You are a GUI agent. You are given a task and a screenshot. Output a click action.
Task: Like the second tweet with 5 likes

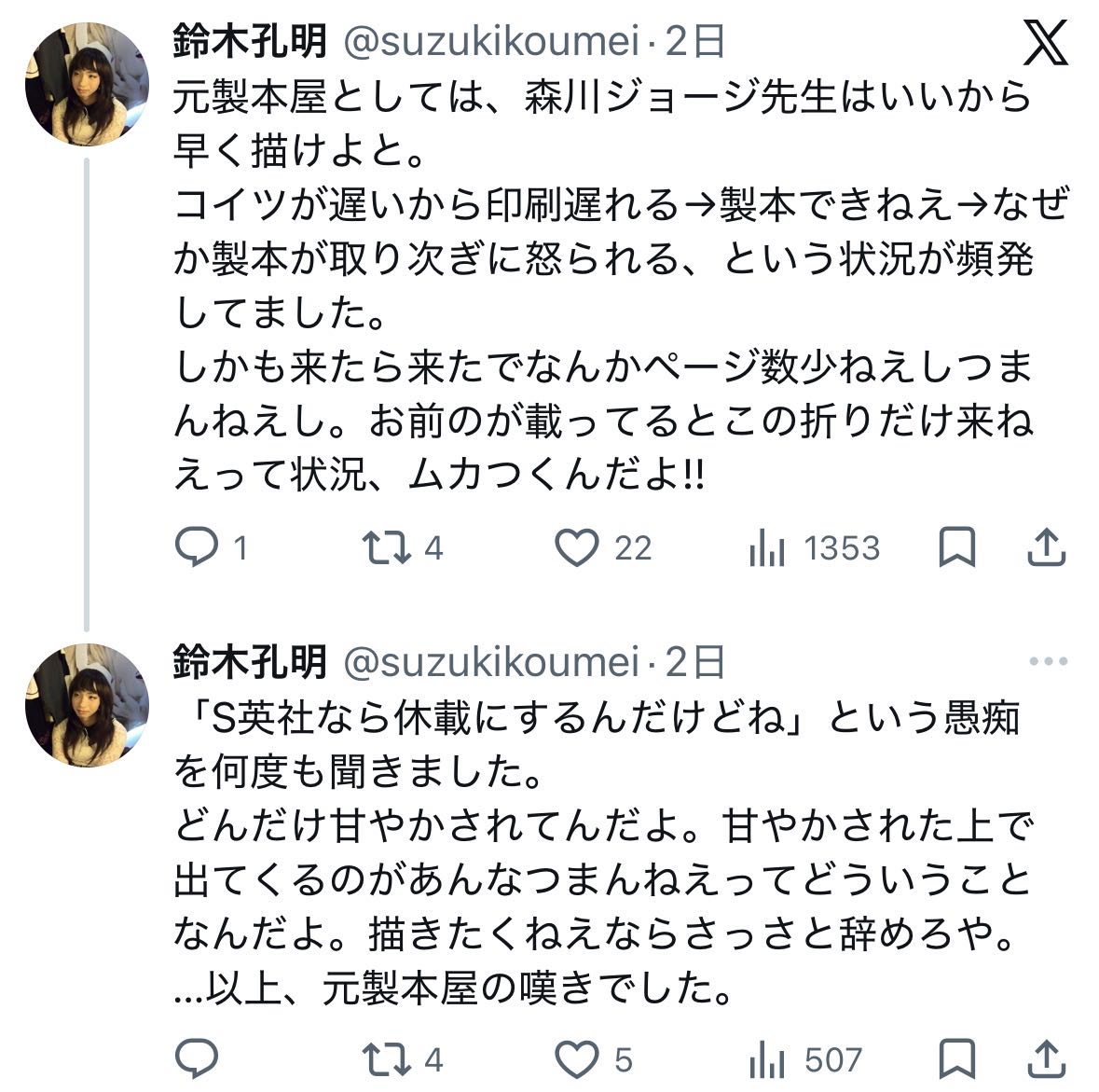(x=577, y=1059)
